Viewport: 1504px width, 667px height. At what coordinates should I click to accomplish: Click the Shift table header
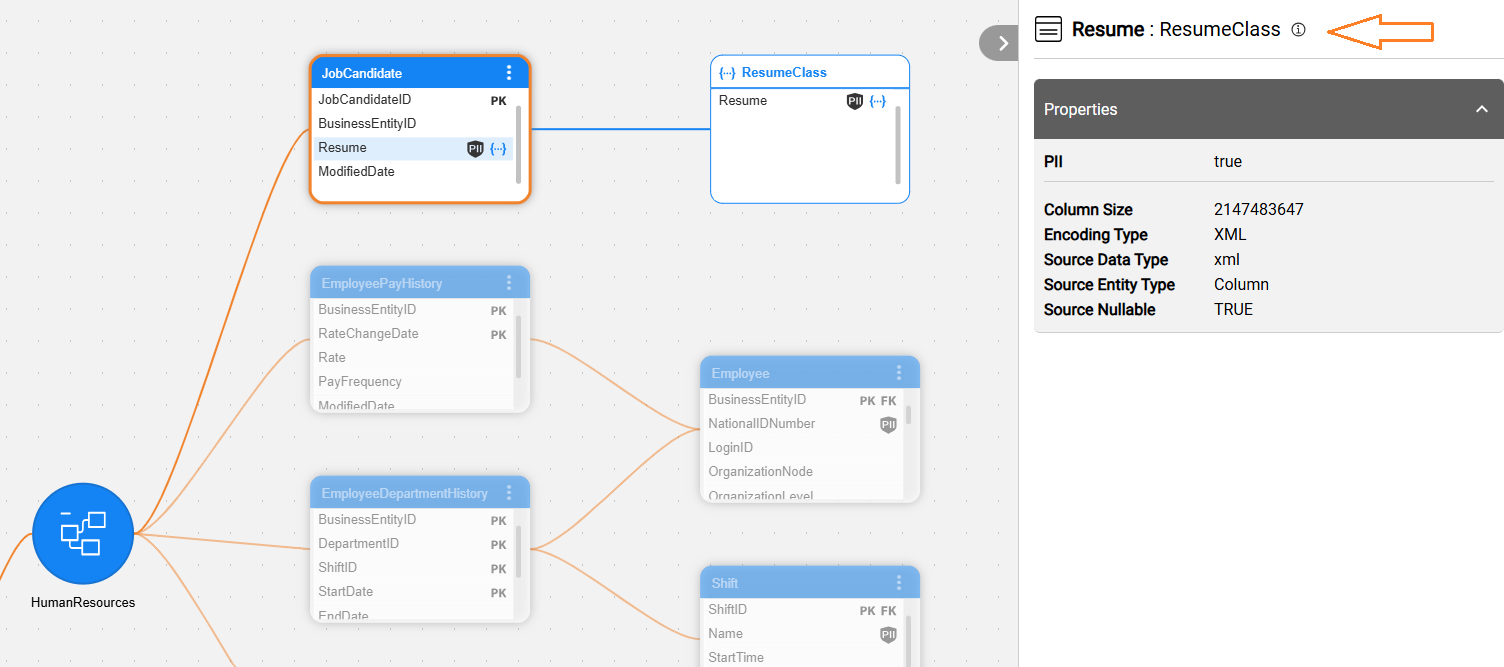click(810, 583)
